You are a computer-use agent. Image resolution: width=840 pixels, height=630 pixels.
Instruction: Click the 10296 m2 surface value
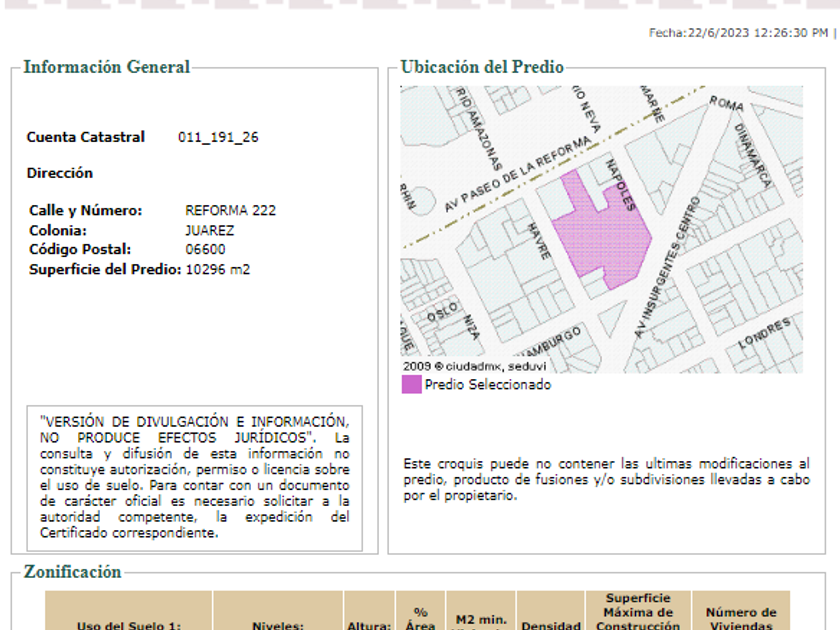218,270
